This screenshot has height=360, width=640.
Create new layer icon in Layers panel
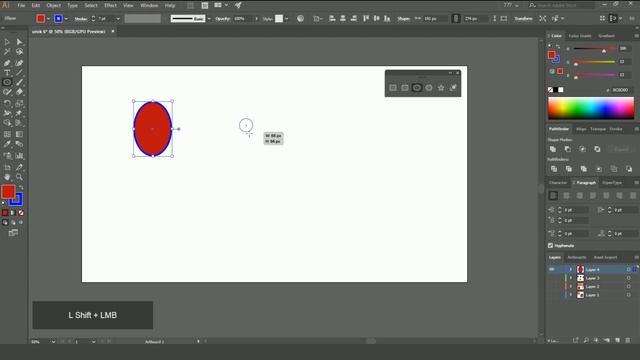pos(618,340)
